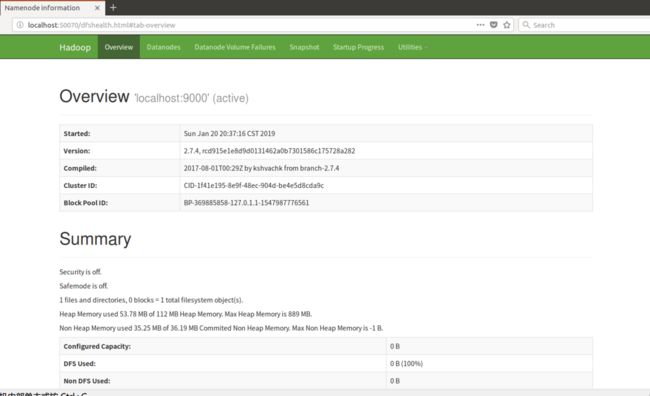650x396 pixels.
Task: Select the CID-1f41e195 cluster ID value
Action: (x=254, y=185)
